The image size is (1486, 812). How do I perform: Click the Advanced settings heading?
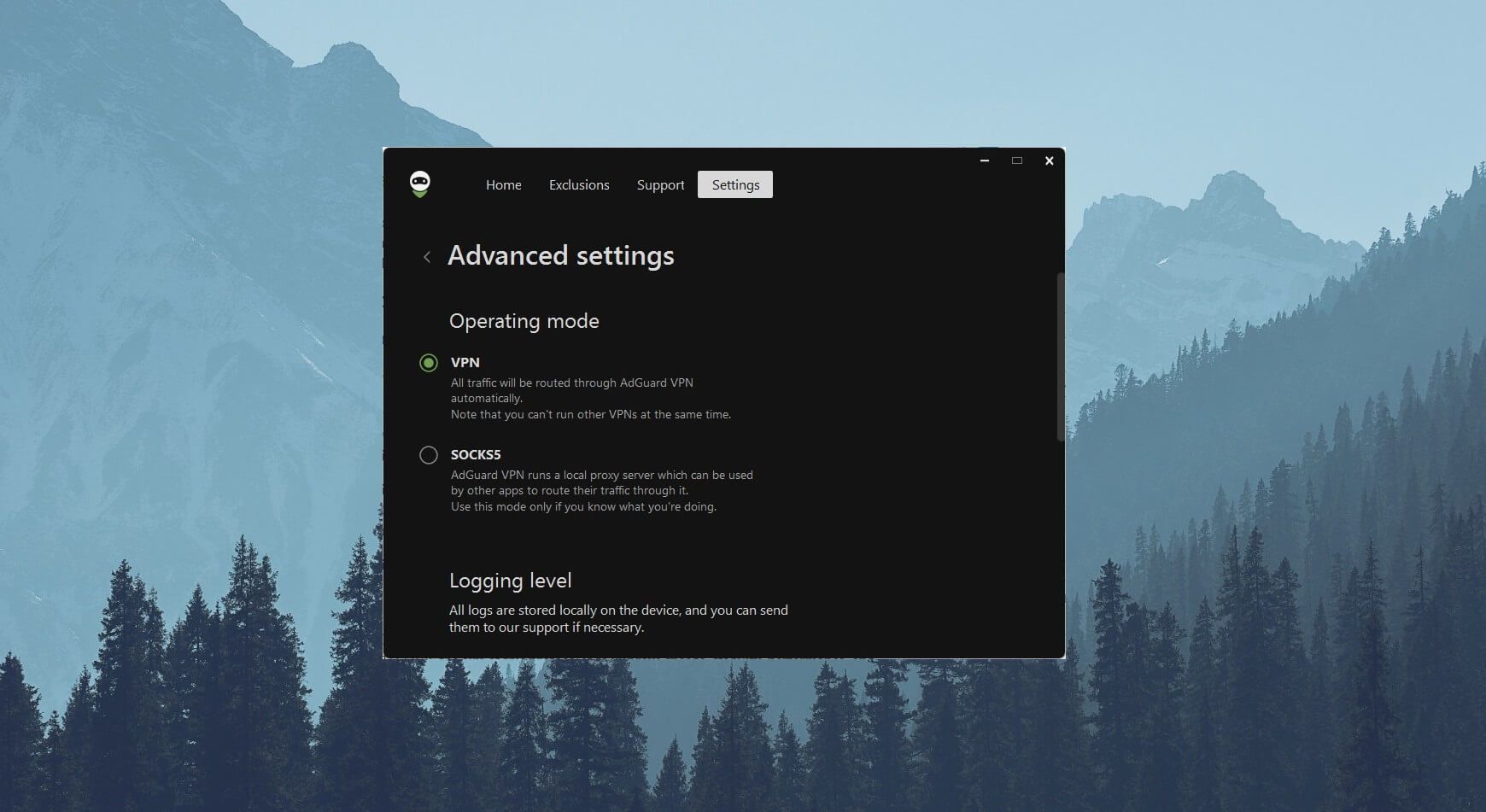561,255
